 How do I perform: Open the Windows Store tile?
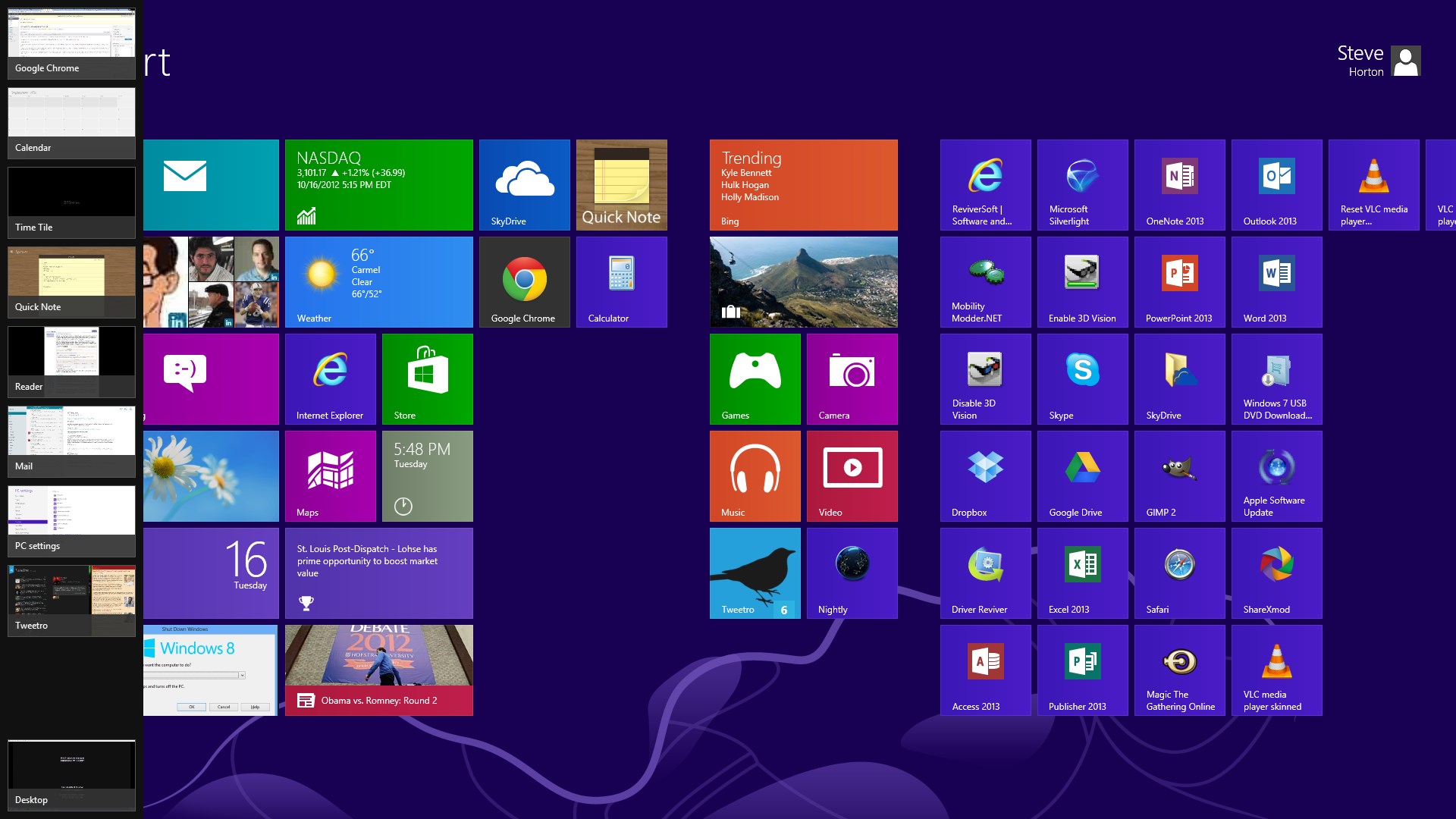(x=427, y=379)
